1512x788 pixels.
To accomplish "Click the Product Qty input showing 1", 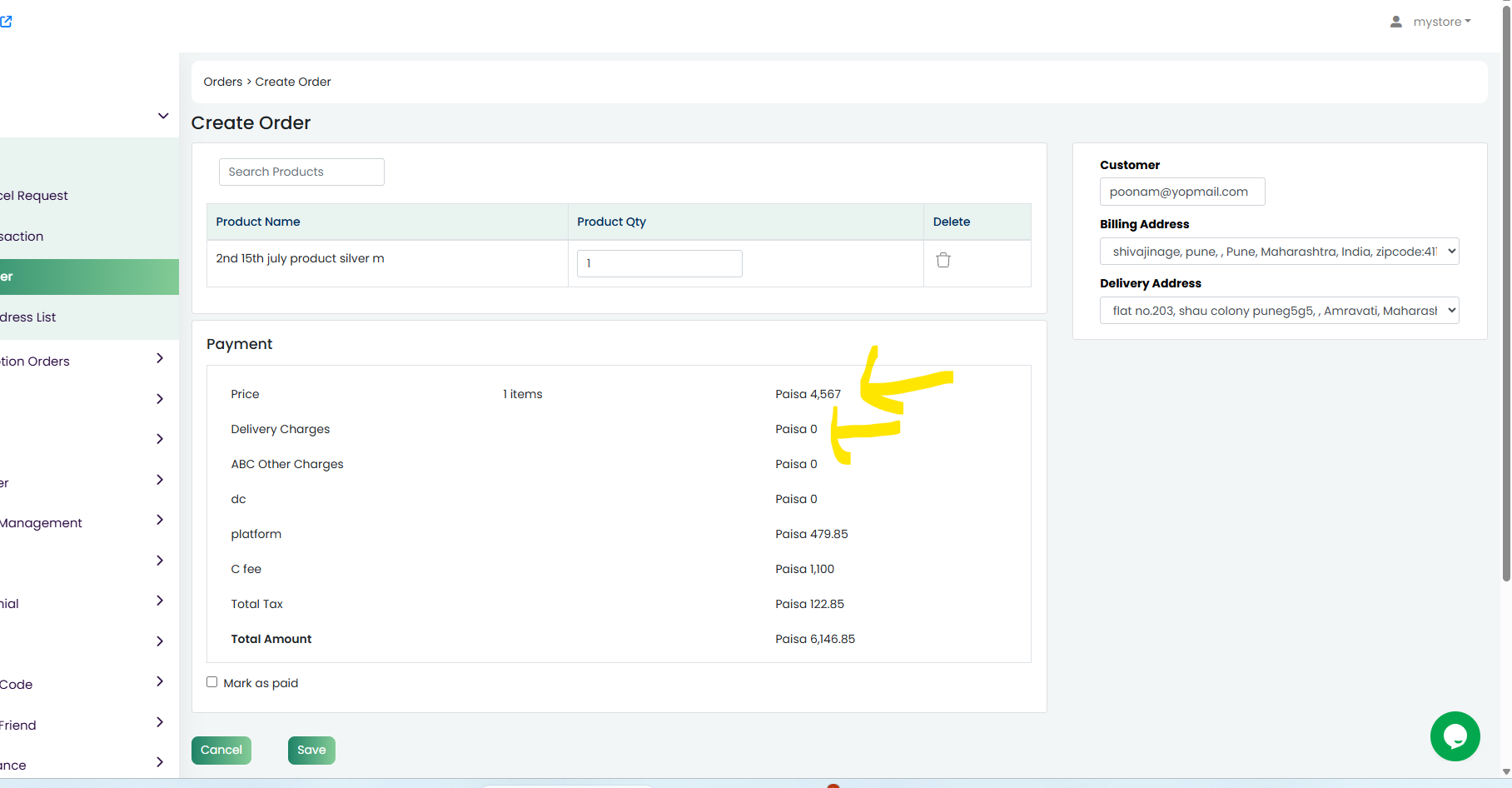I will point(659,263).
